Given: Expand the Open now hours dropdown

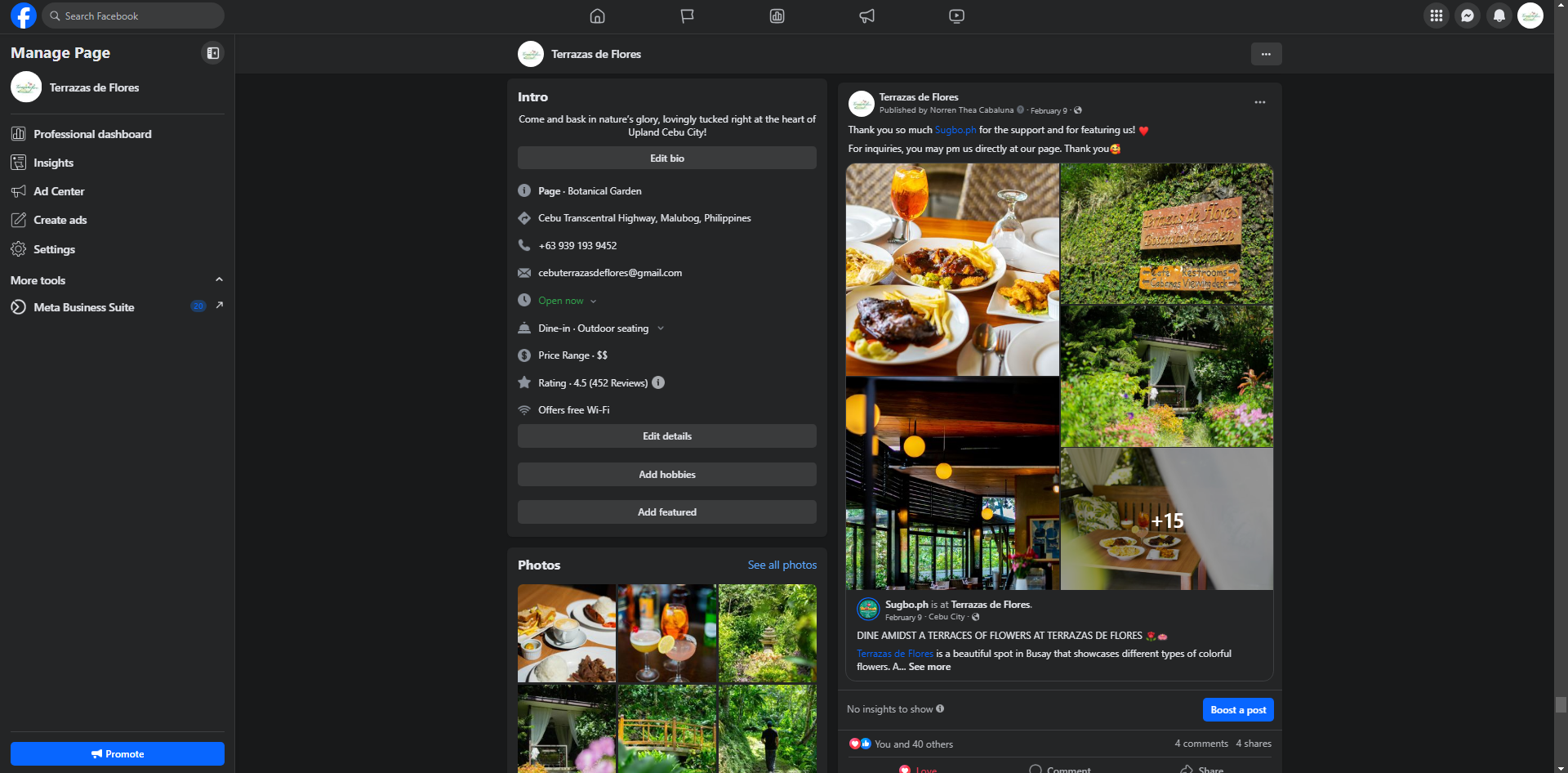Looking at the screenshot, I should coord(593,302).
